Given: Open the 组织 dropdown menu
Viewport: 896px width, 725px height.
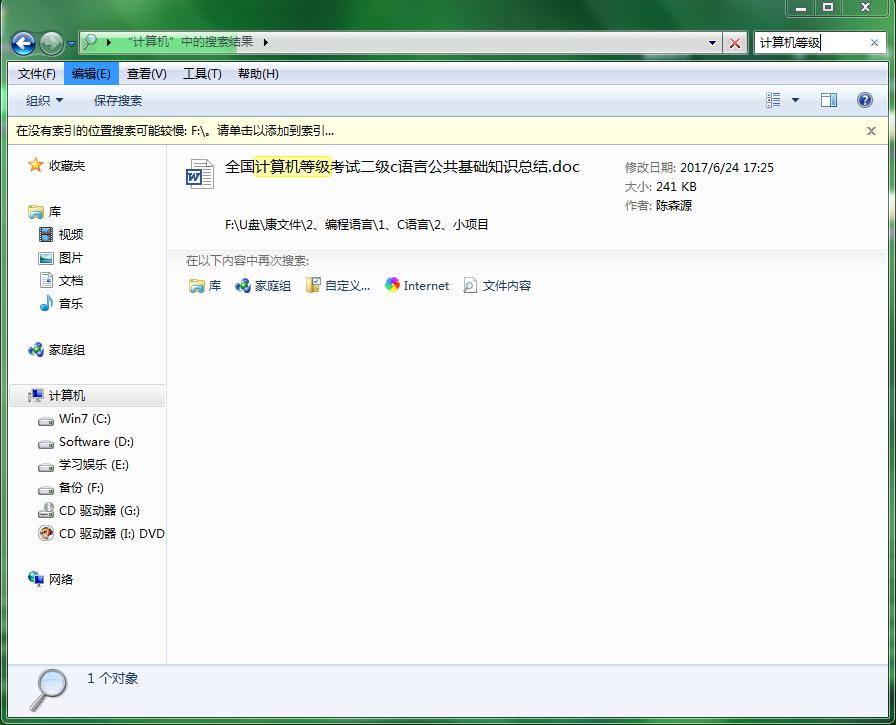Looking at the screenshot, I should [44, 100].
